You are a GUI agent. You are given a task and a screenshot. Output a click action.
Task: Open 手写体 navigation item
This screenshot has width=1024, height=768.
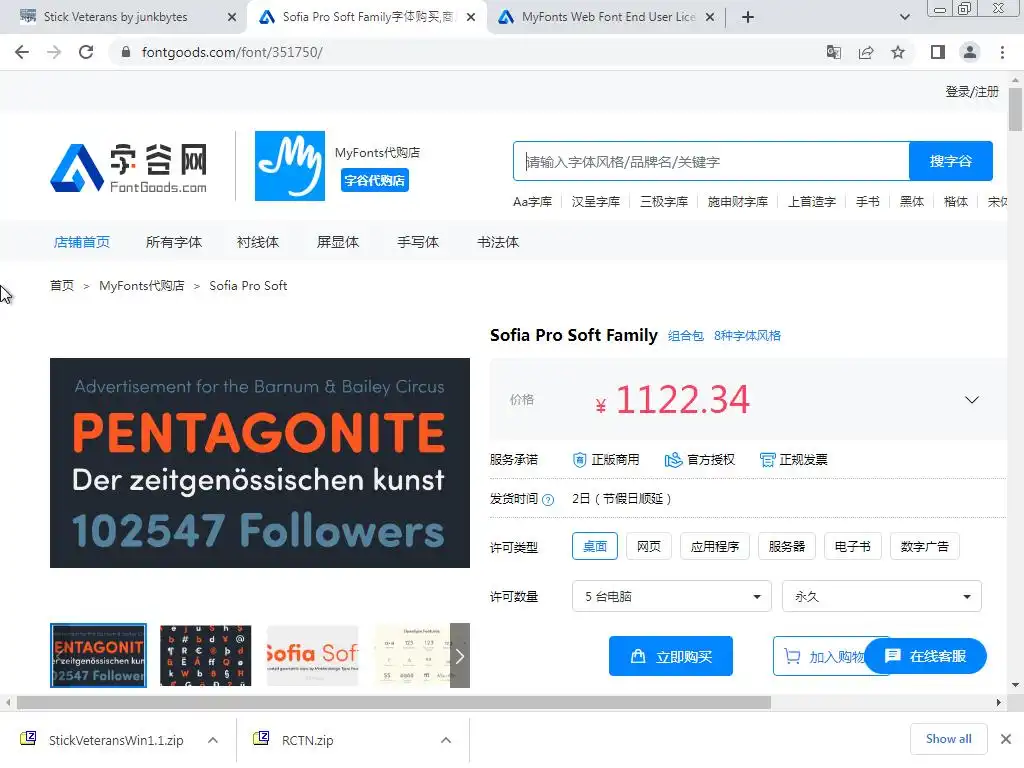[418, 242]
